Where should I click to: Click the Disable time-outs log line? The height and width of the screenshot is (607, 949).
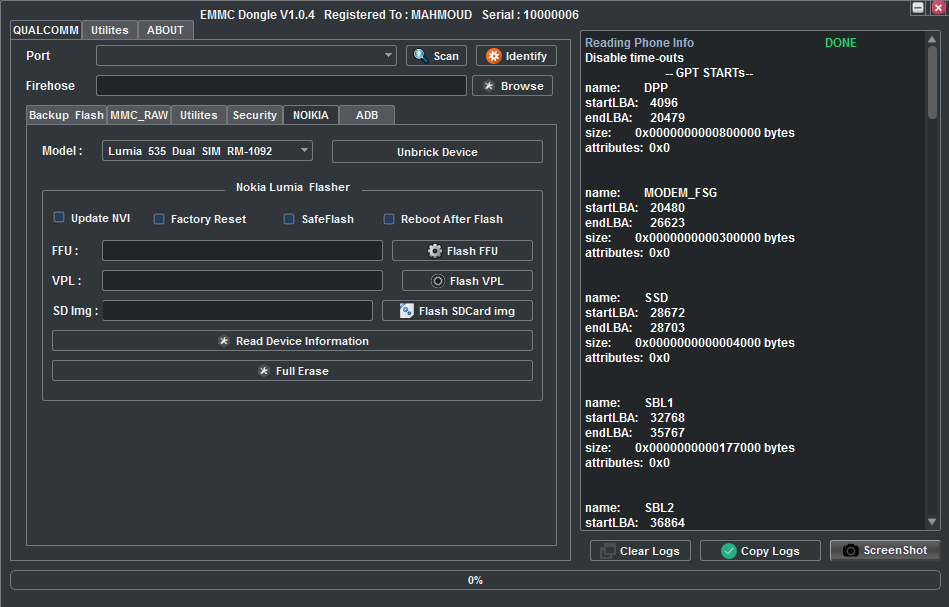click(x=634, y=58)
